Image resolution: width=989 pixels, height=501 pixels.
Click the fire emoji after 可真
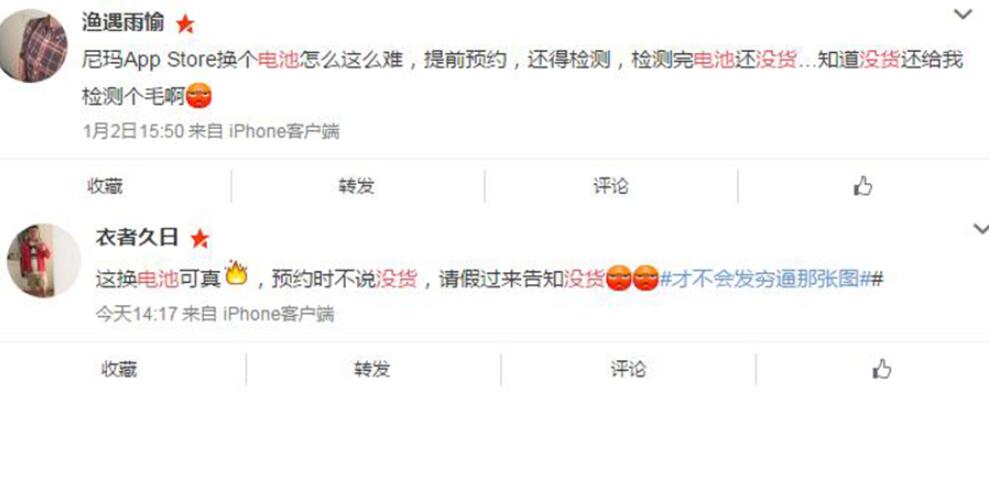pyautogui.click(x=237, y=273)
